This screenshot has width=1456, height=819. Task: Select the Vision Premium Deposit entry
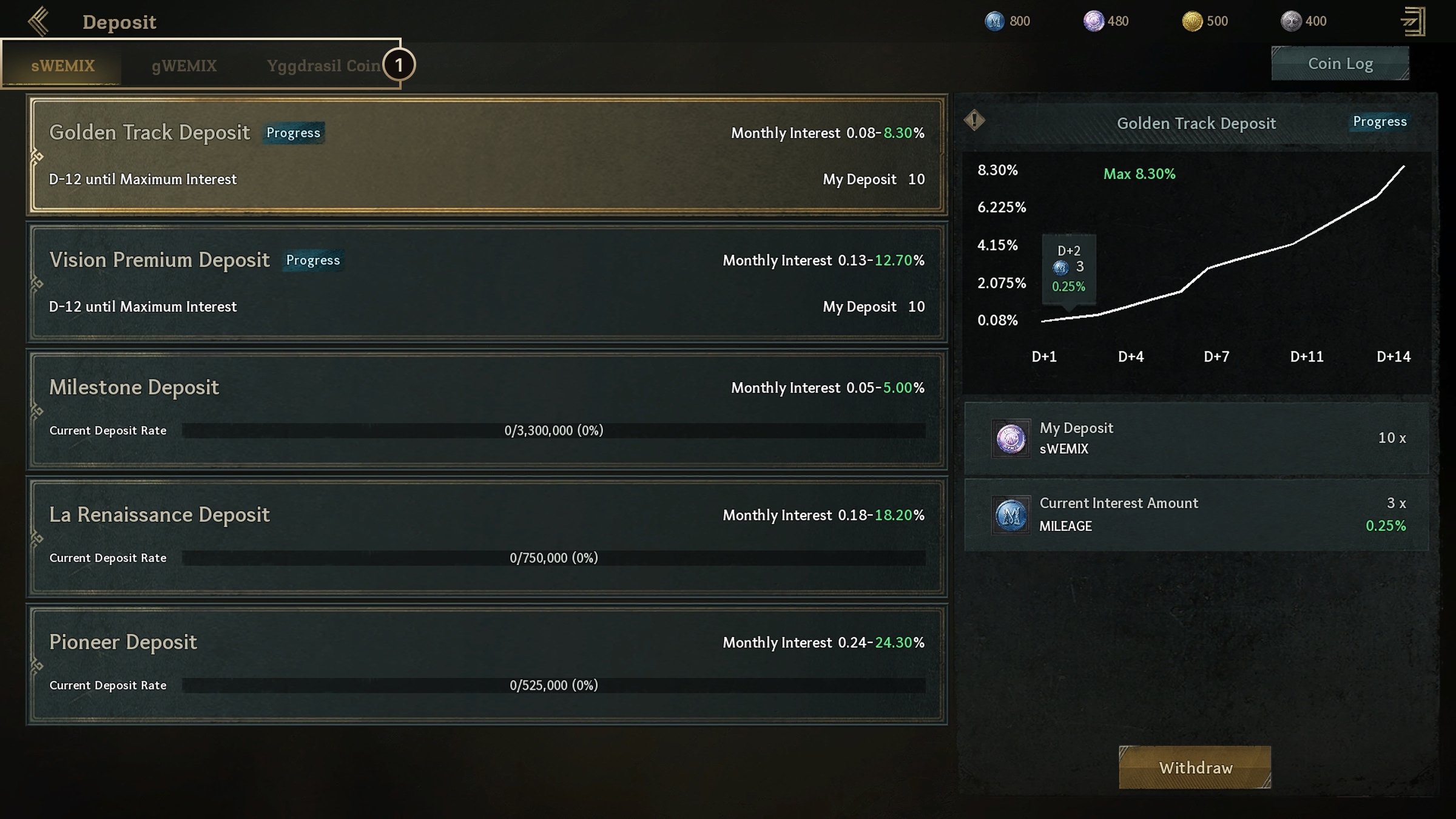click(487, 283)
